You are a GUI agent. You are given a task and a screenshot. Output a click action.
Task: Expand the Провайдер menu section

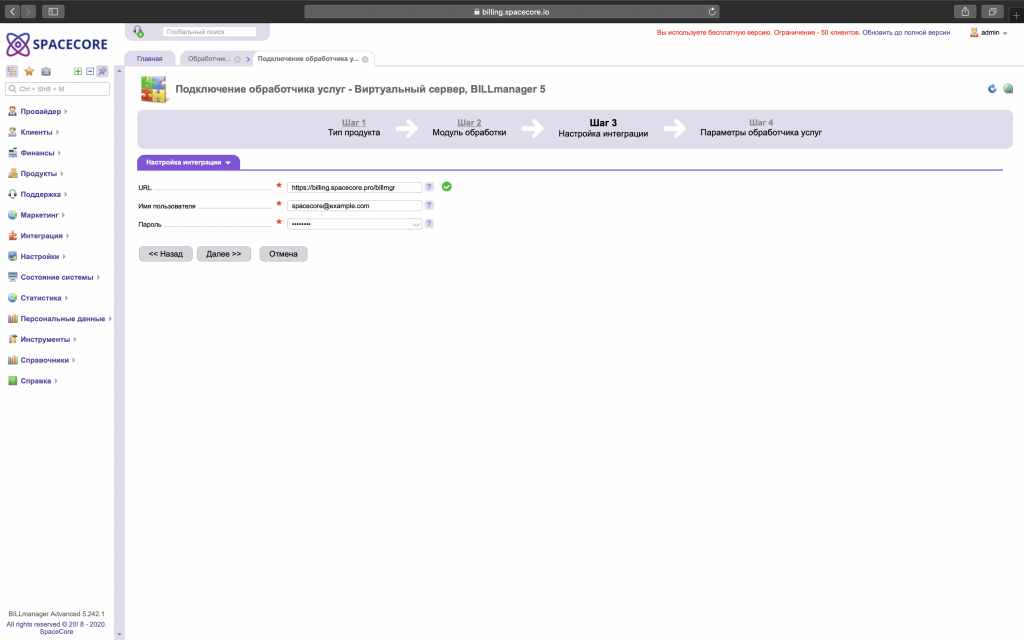(38, 112)
